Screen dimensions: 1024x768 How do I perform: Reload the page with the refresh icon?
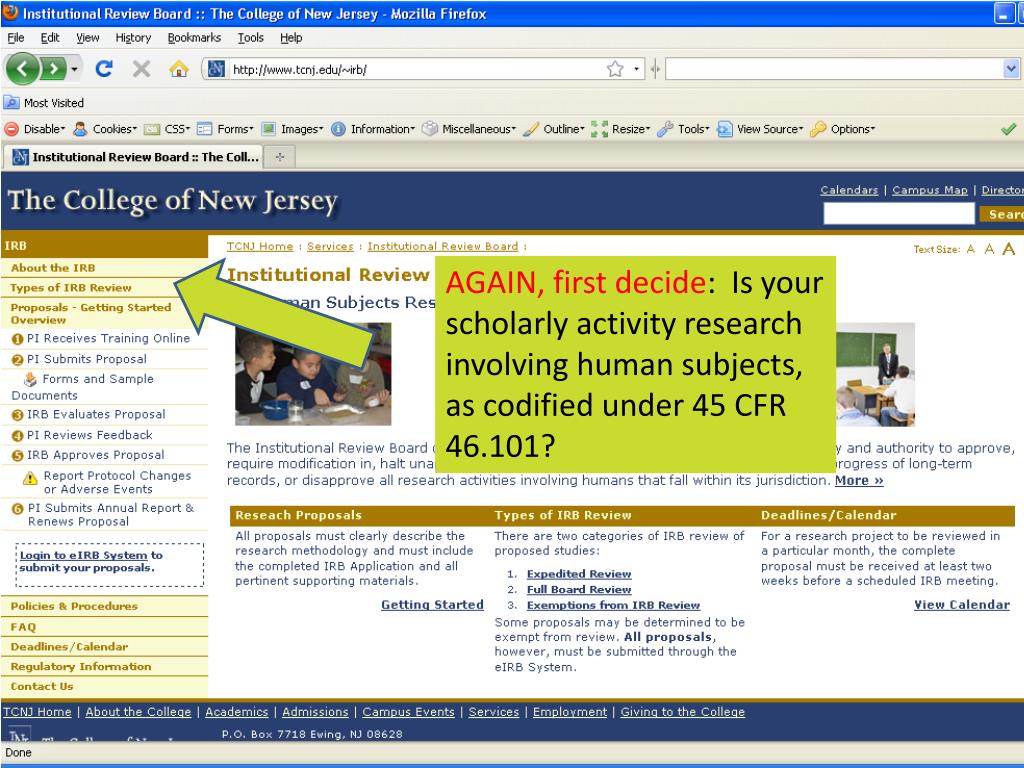click(104, 69)
